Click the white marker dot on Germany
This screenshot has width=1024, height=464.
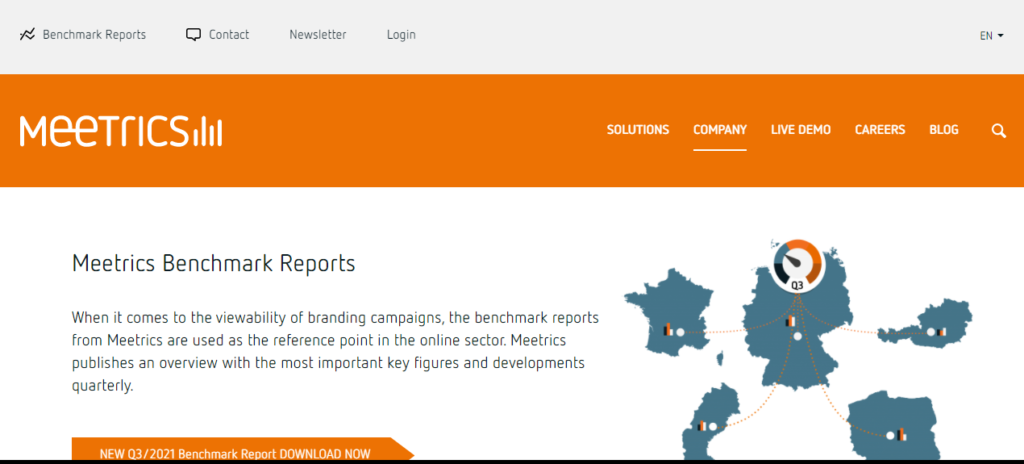tap(797, 337)
